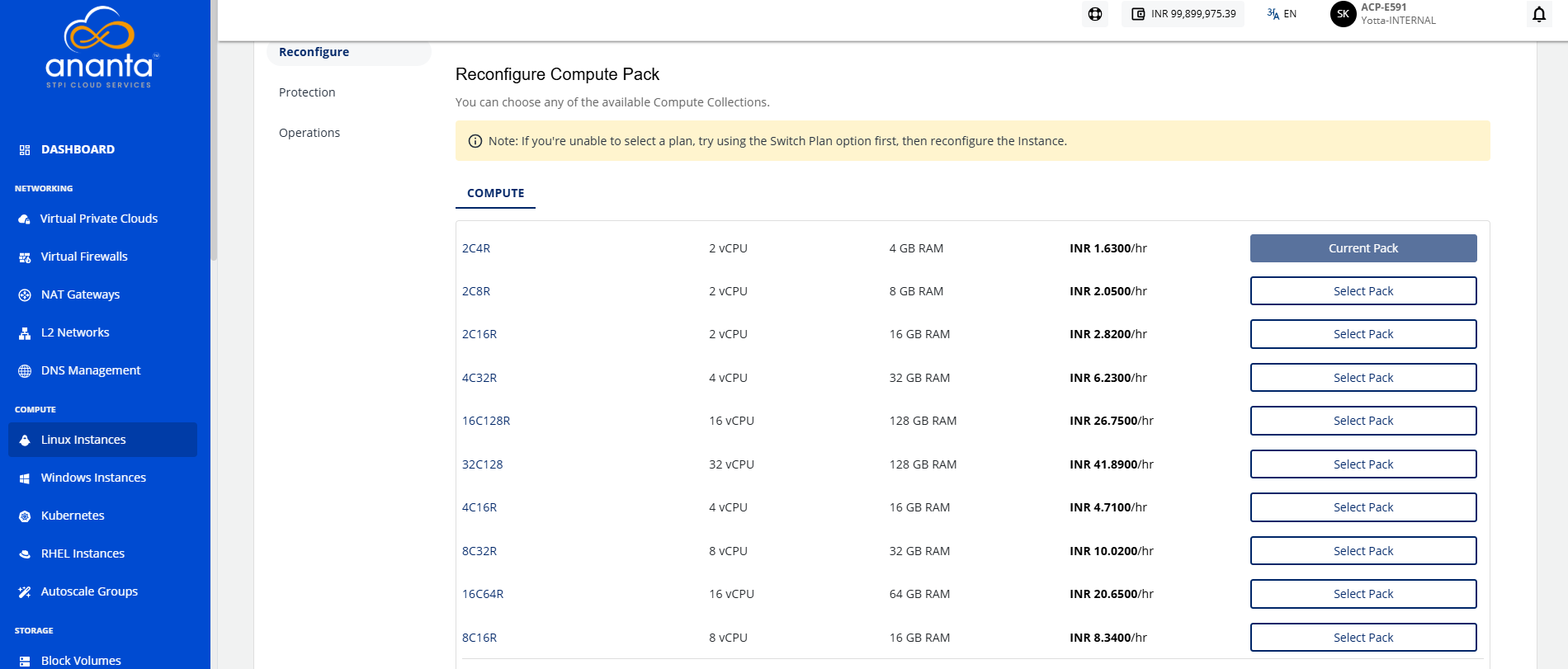The width and height of the screenshot is (1568, 669).
Task: Click the DNS Management globe icon
Action: [25, 371]
